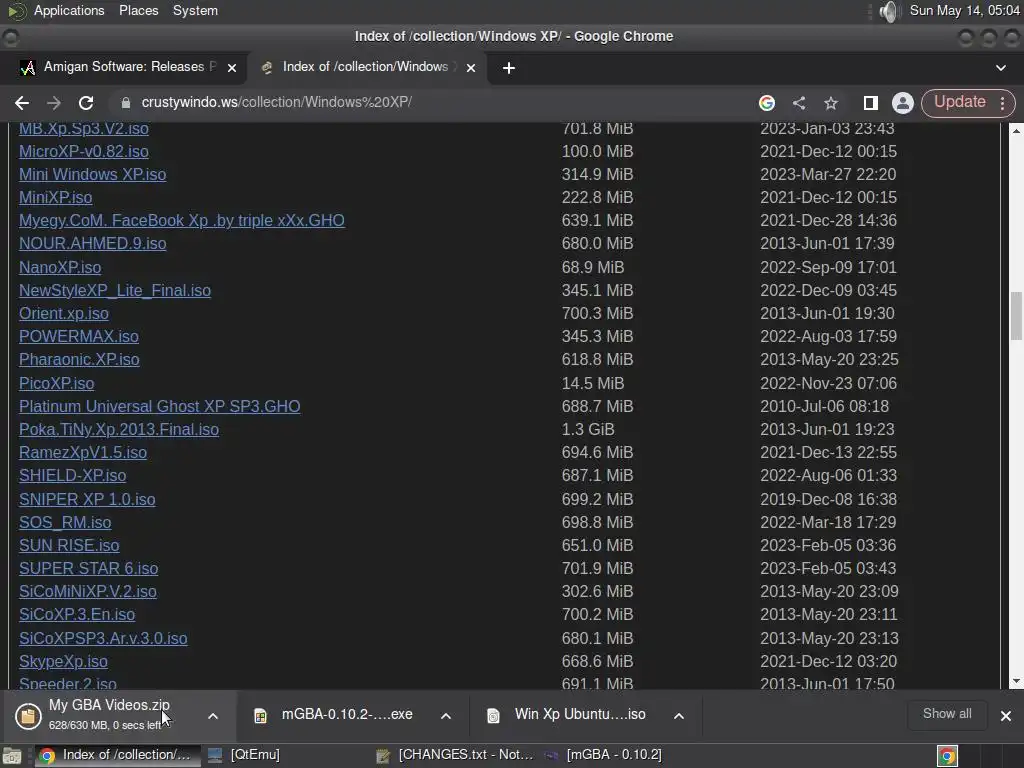The image size is (1024, 768).
Task: Reload the current page
Action: [86, 103]
